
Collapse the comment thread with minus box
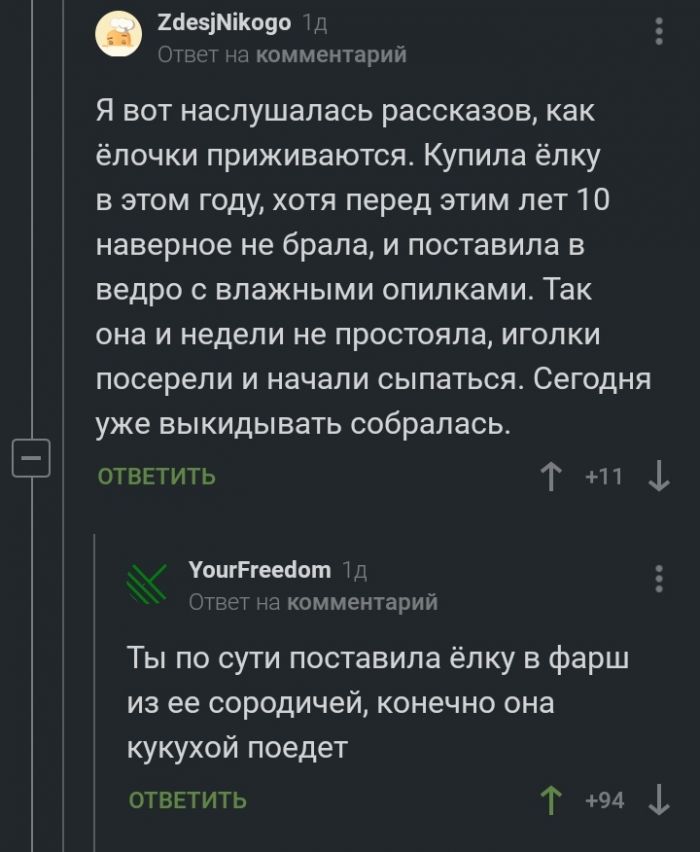[29, 459]
